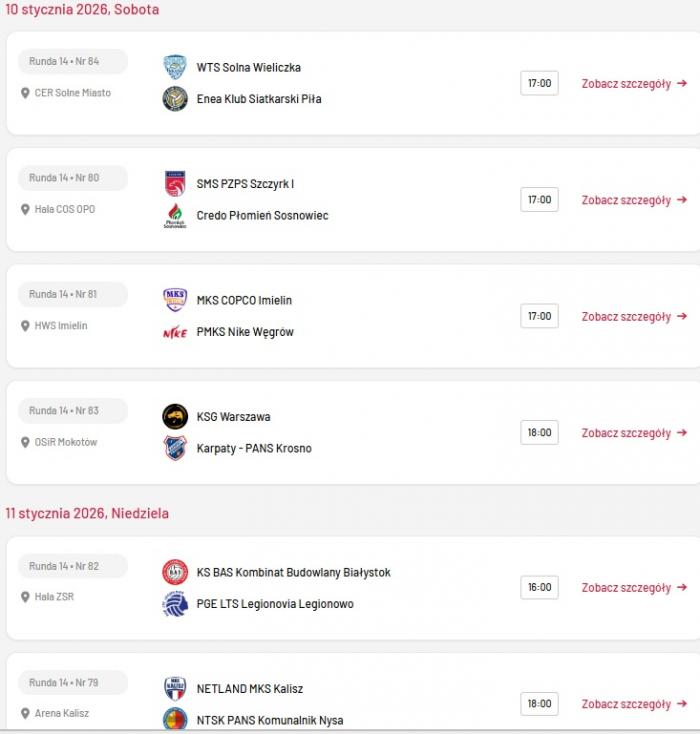Open Zobacz szczegóły for the NETLAND MKS Kalisz match
The height and width of the screenshot is (734, 700).
click(634, 704)
